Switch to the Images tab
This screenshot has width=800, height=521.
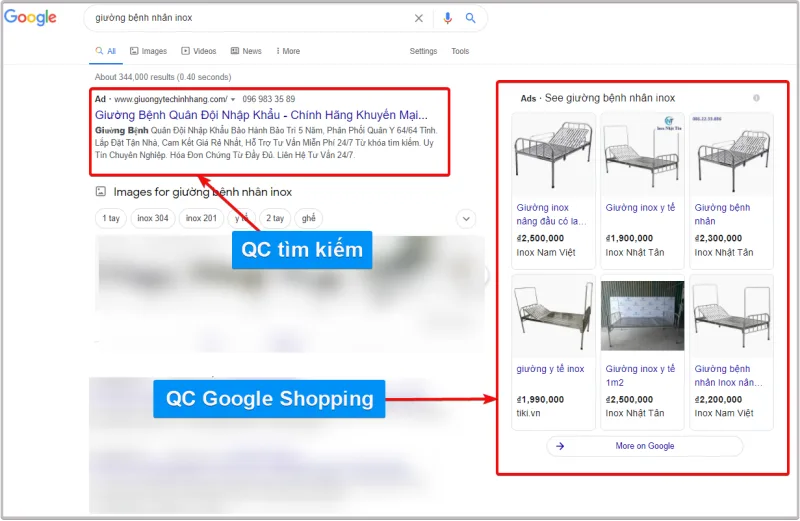tap(148, 51)
